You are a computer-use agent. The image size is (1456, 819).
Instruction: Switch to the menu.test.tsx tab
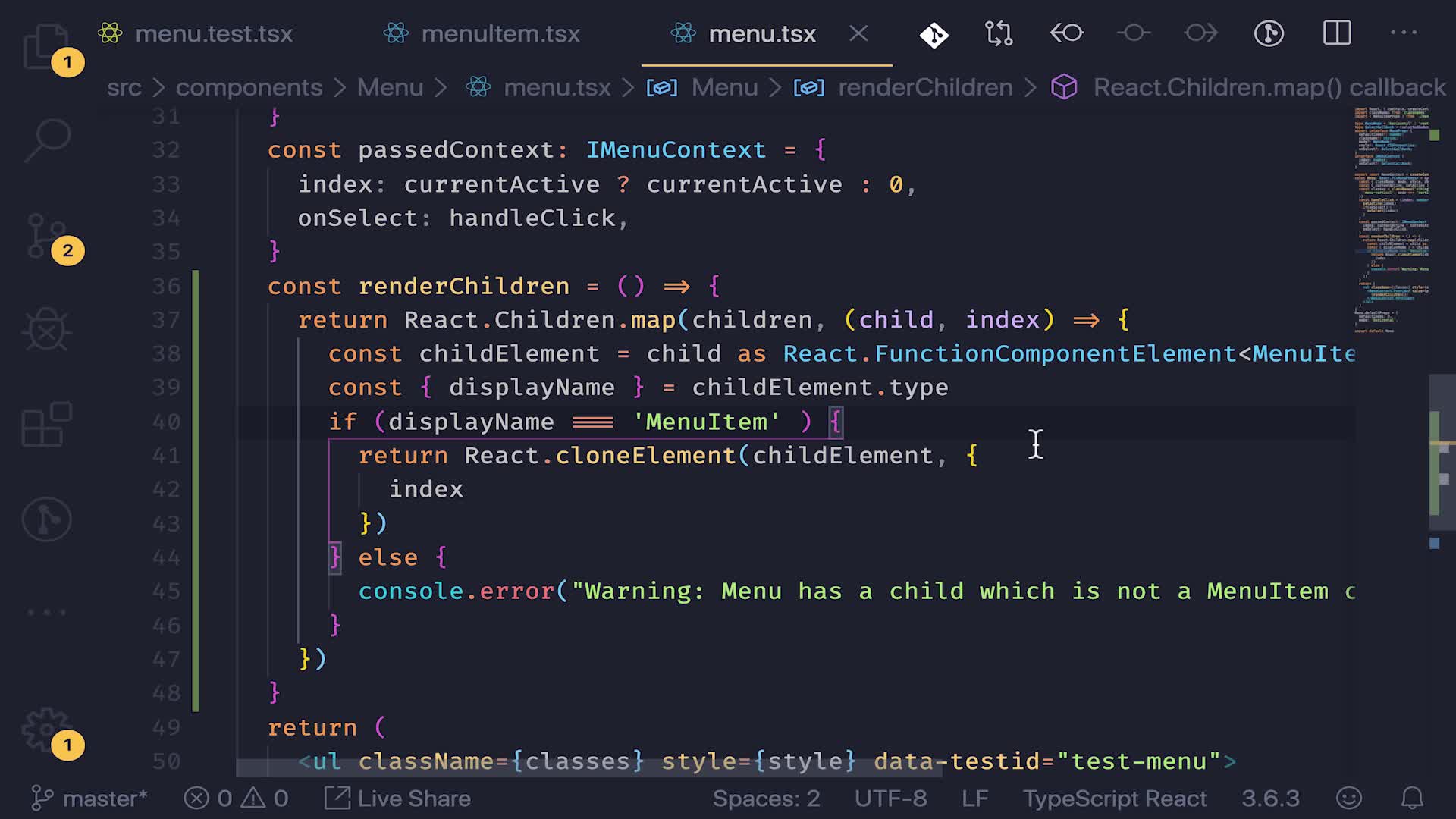[213, 34]
